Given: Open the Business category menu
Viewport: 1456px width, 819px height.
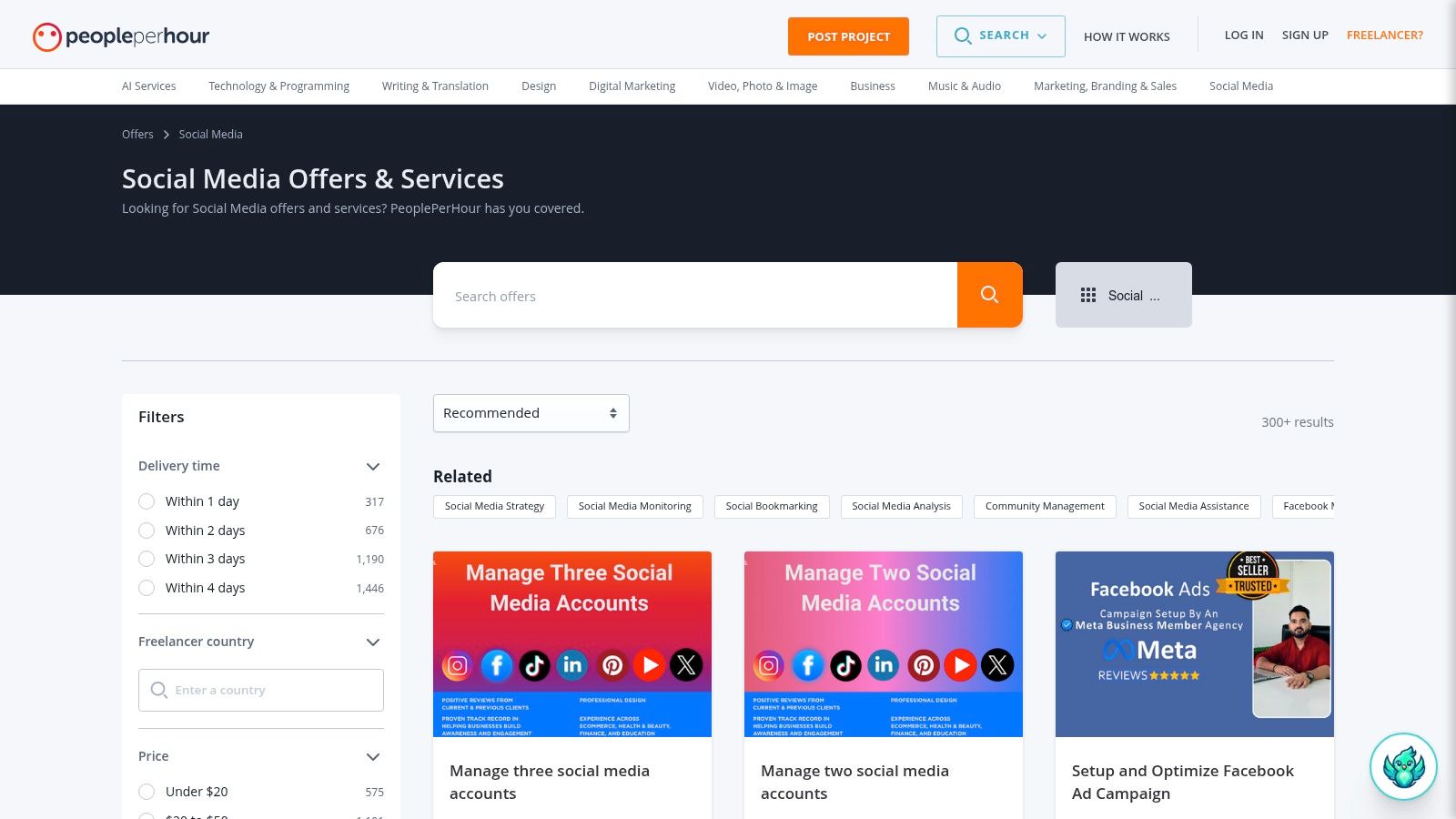Looking at the screenshot, I should (x=873, y=86).
